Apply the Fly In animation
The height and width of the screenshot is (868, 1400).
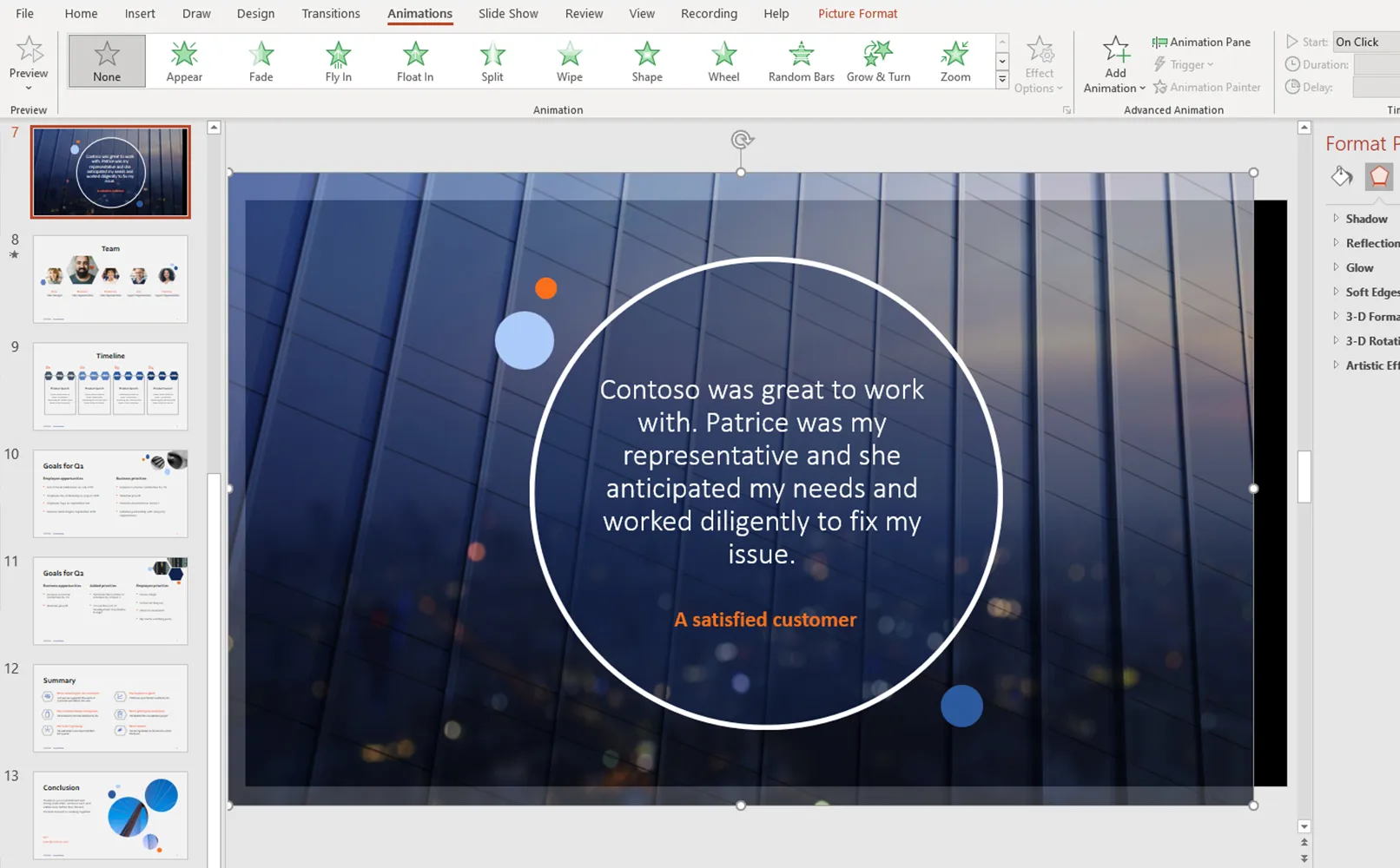tap(338, 61)
